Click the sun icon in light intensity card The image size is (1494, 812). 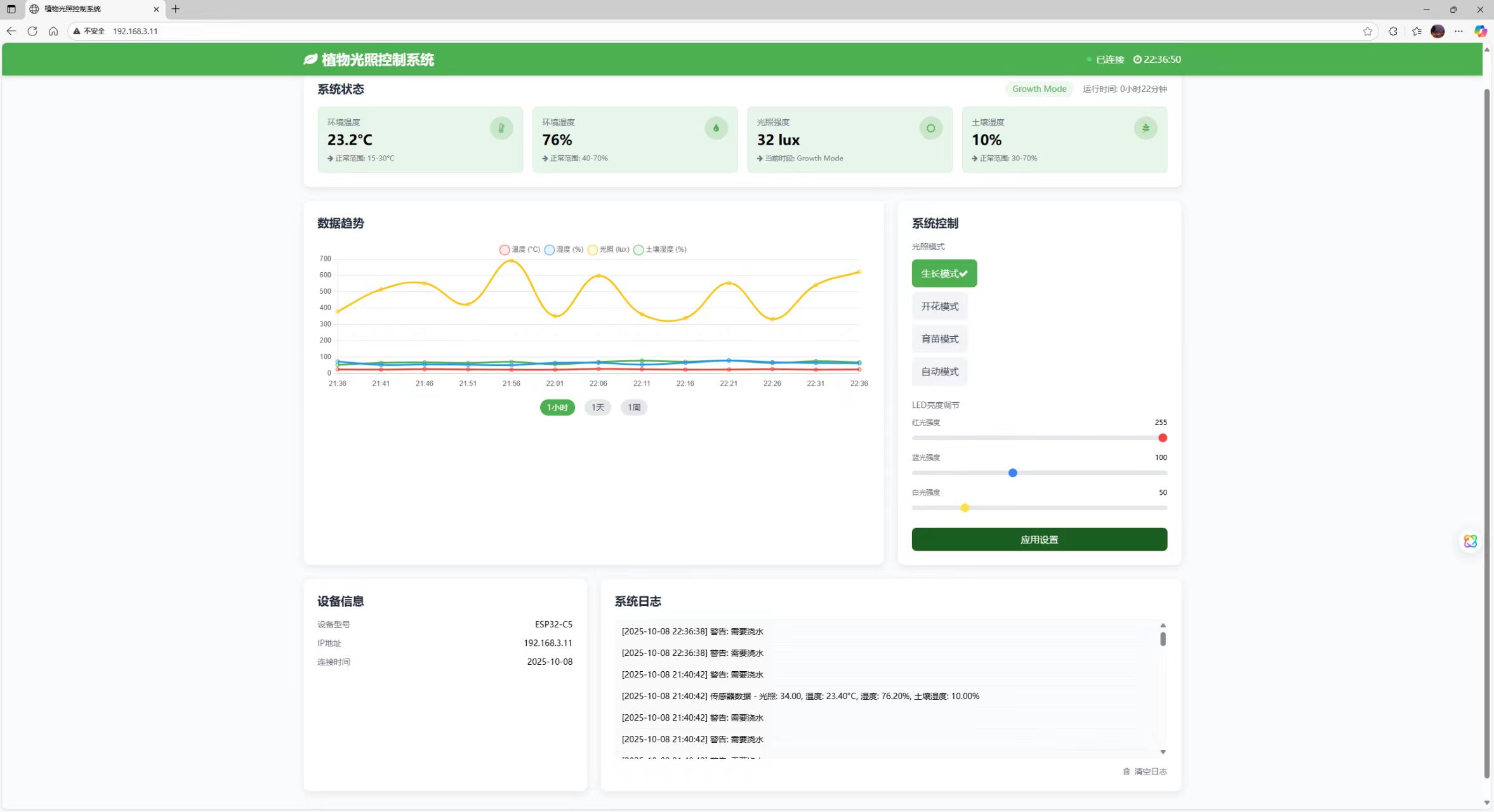(930, 128)
